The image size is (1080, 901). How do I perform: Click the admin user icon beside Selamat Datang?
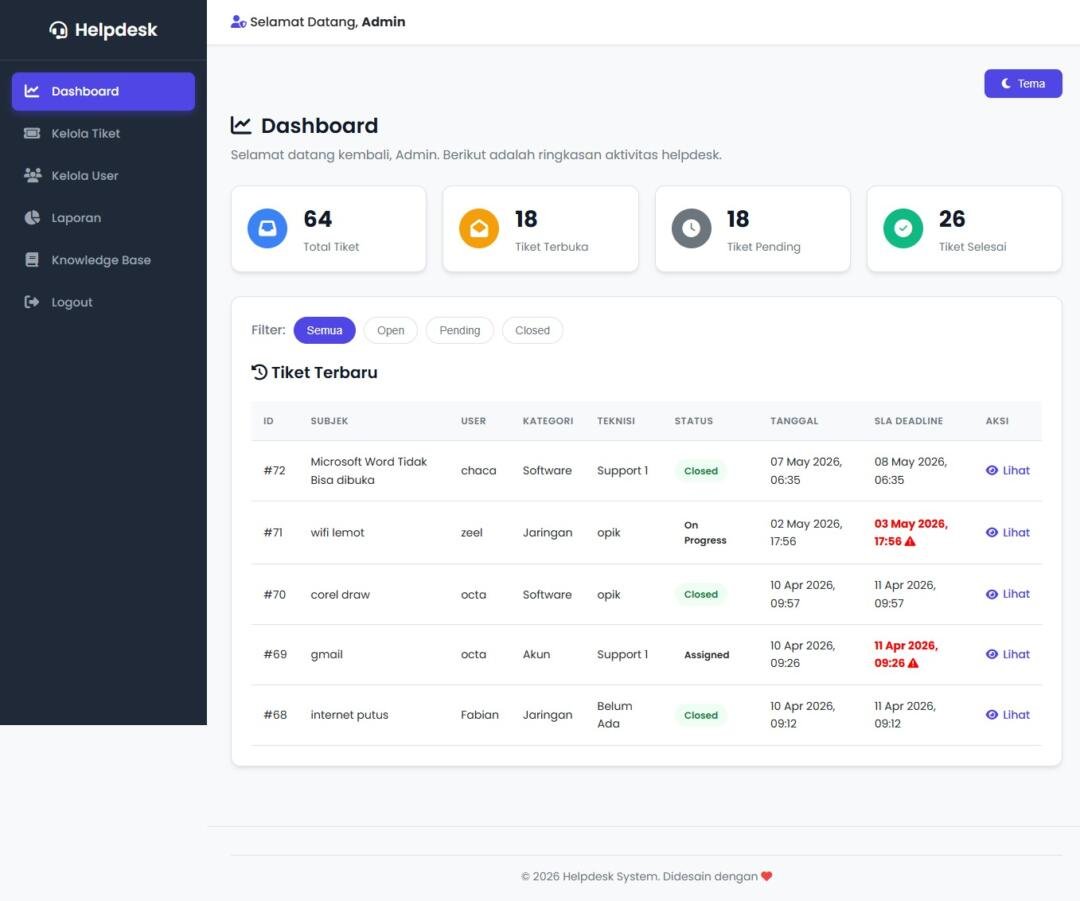pos(238,22)
